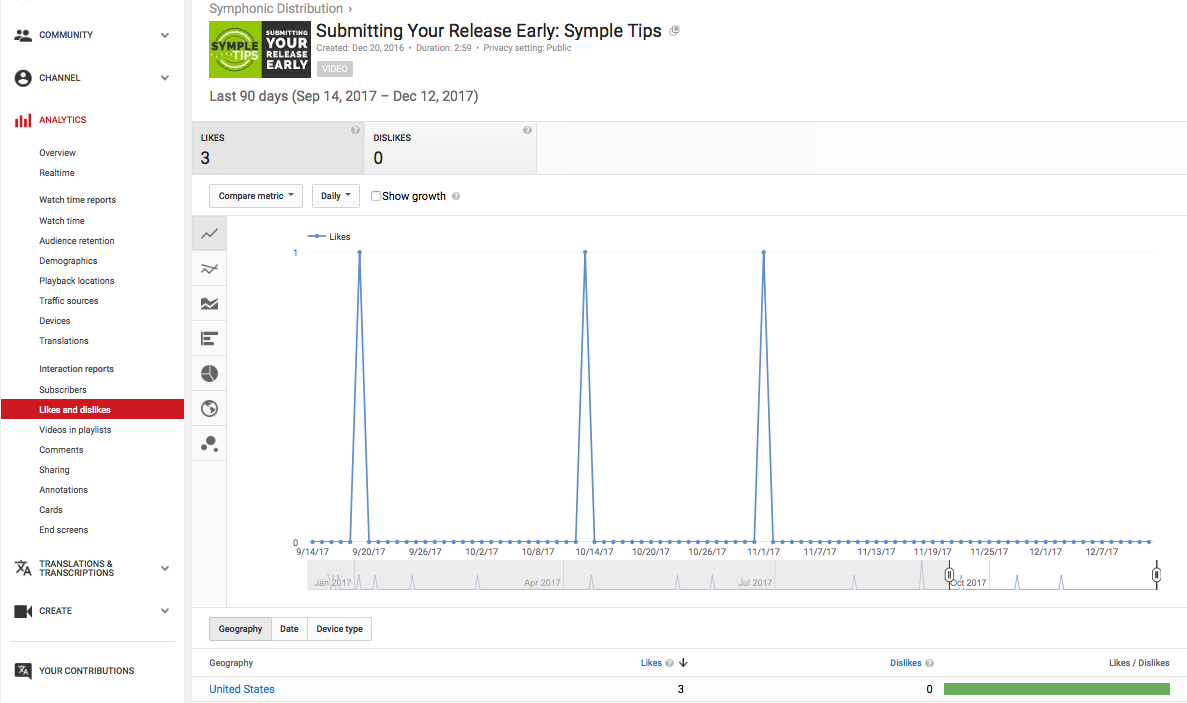This screenshot has width=1187, height=703.
Task: Select the bubble chart view icon
Action: 210,443
